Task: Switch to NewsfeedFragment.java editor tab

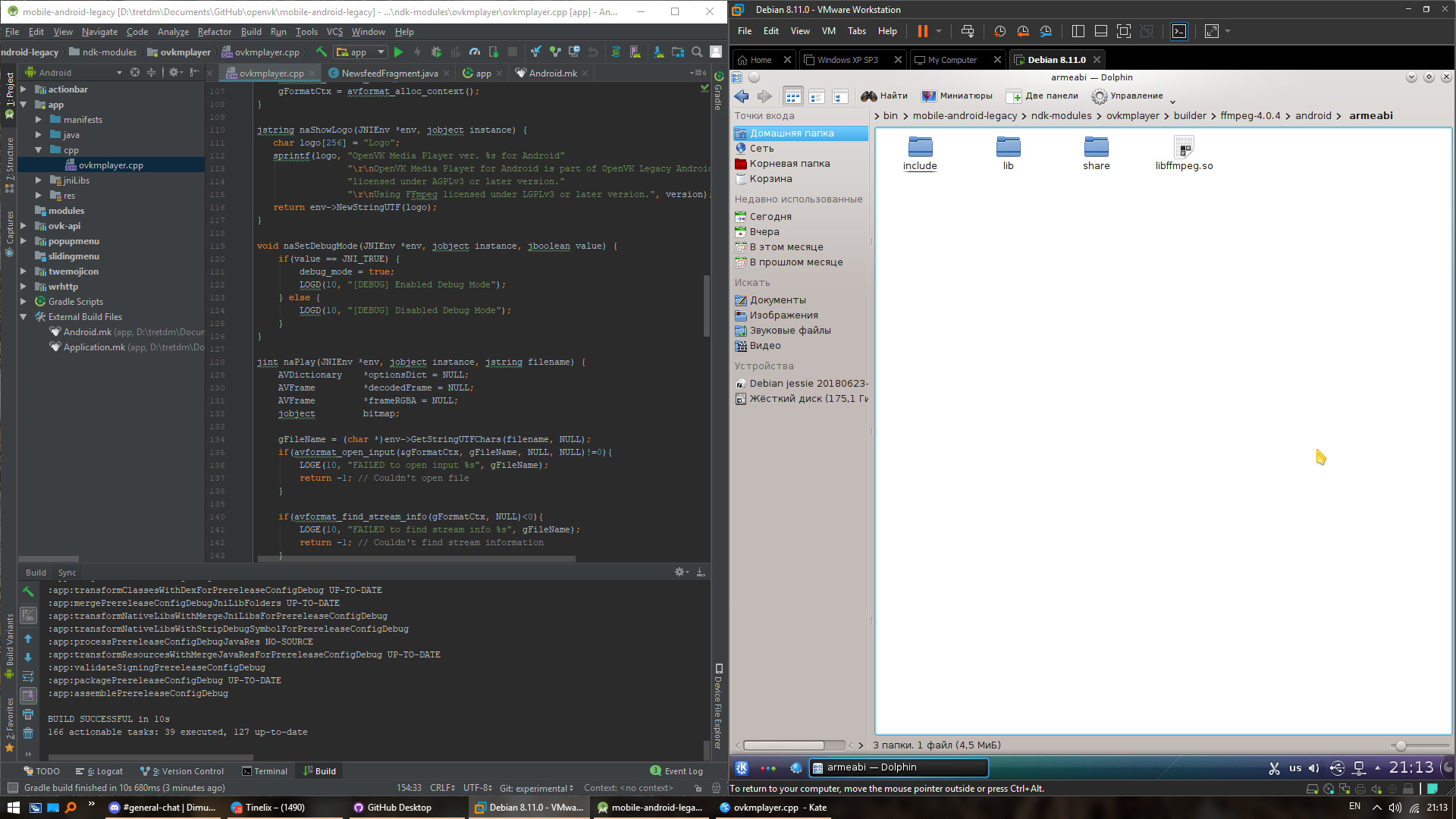Action: (389, 74)
